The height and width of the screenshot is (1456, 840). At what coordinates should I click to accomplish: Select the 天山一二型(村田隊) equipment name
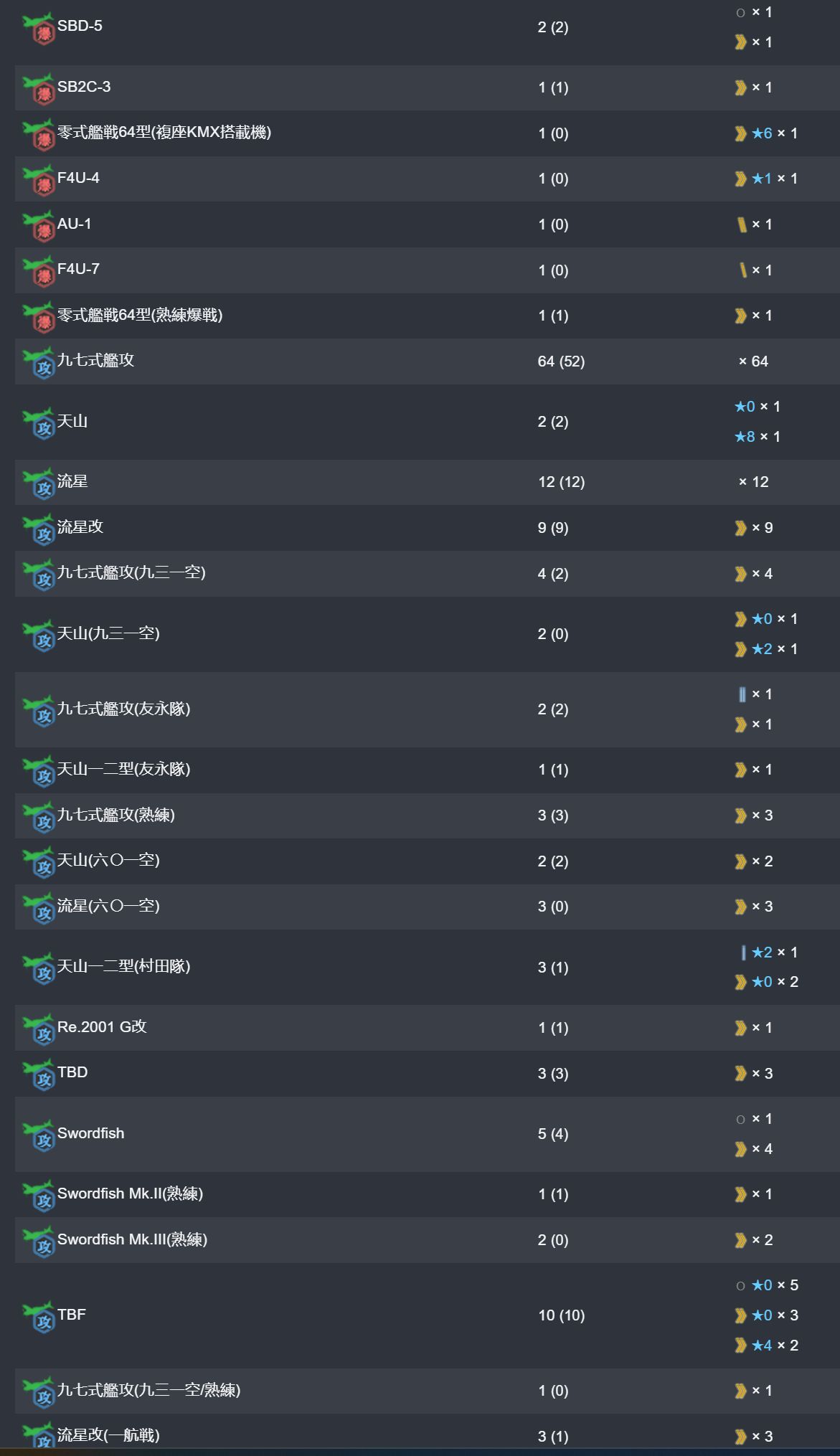click(123, 967)
